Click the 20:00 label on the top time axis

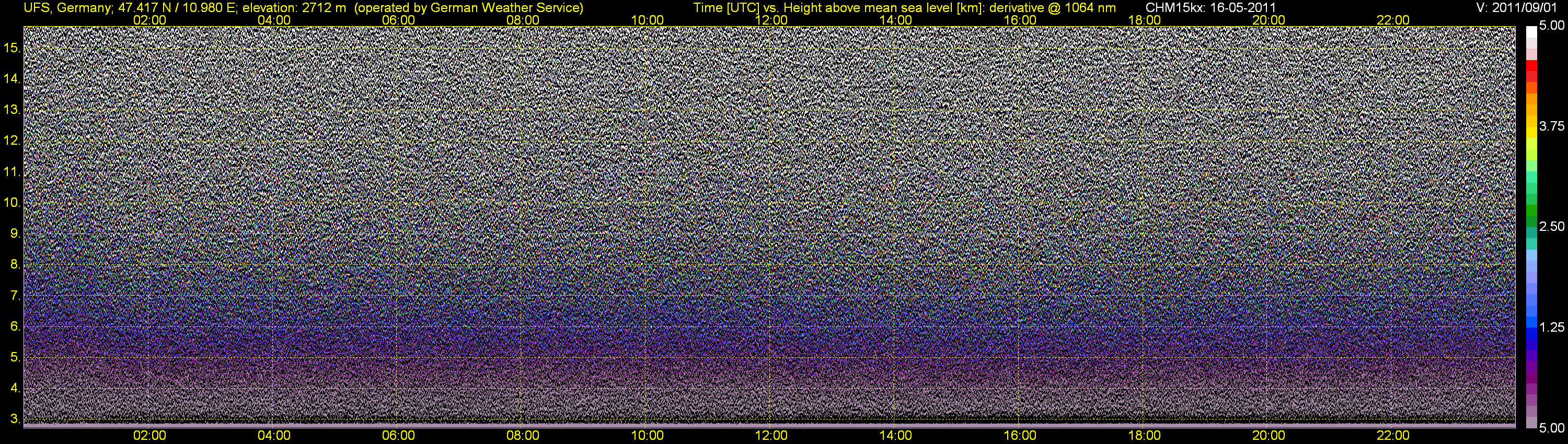tap(1269, 20)
